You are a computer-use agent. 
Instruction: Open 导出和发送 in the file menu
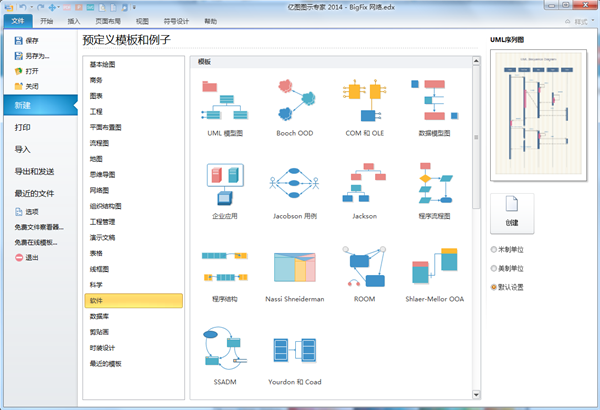pyautogui.click(x=34, y=172)
